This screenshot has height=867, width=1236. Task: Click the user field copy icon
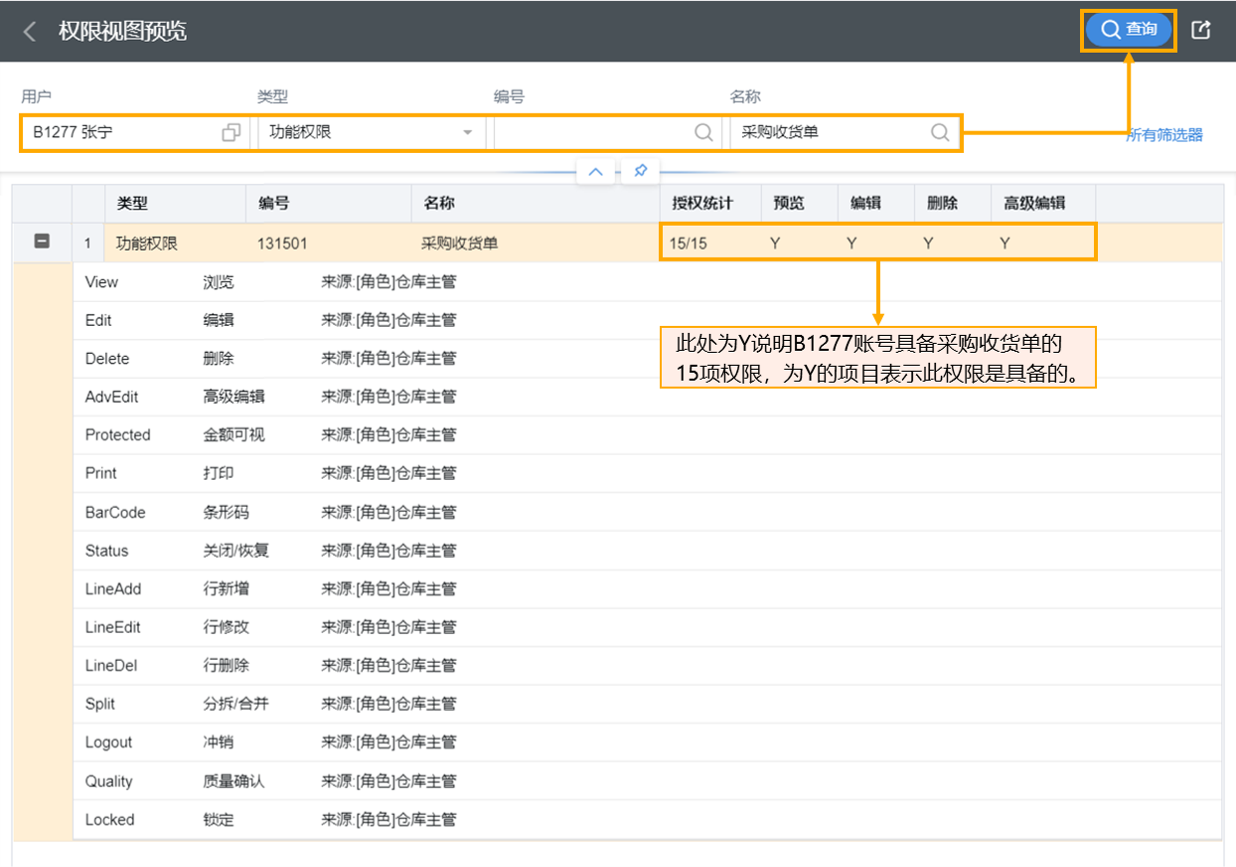click(x=231, y=132)
